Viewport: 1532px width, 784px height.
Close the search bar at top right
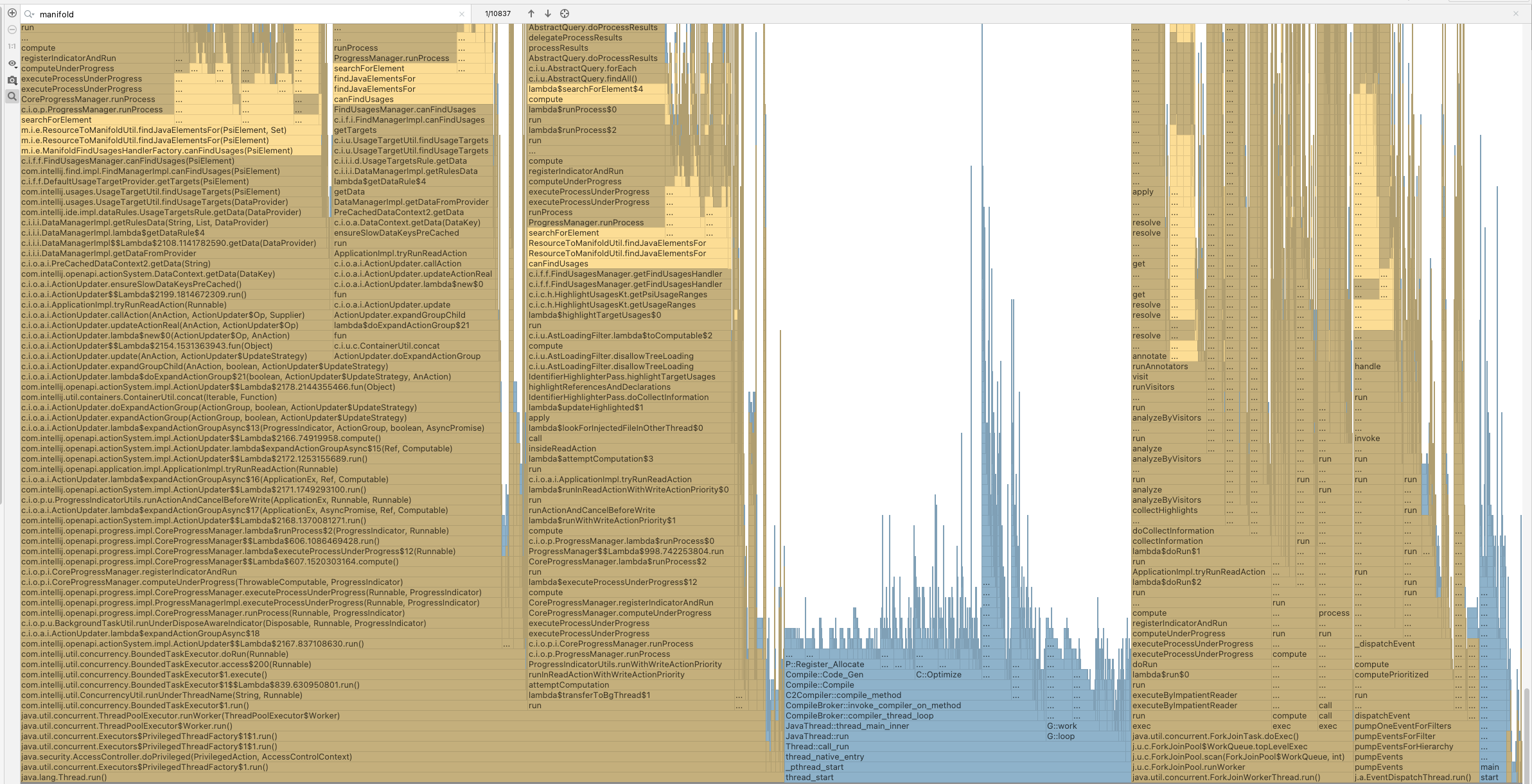[1516, 13]
